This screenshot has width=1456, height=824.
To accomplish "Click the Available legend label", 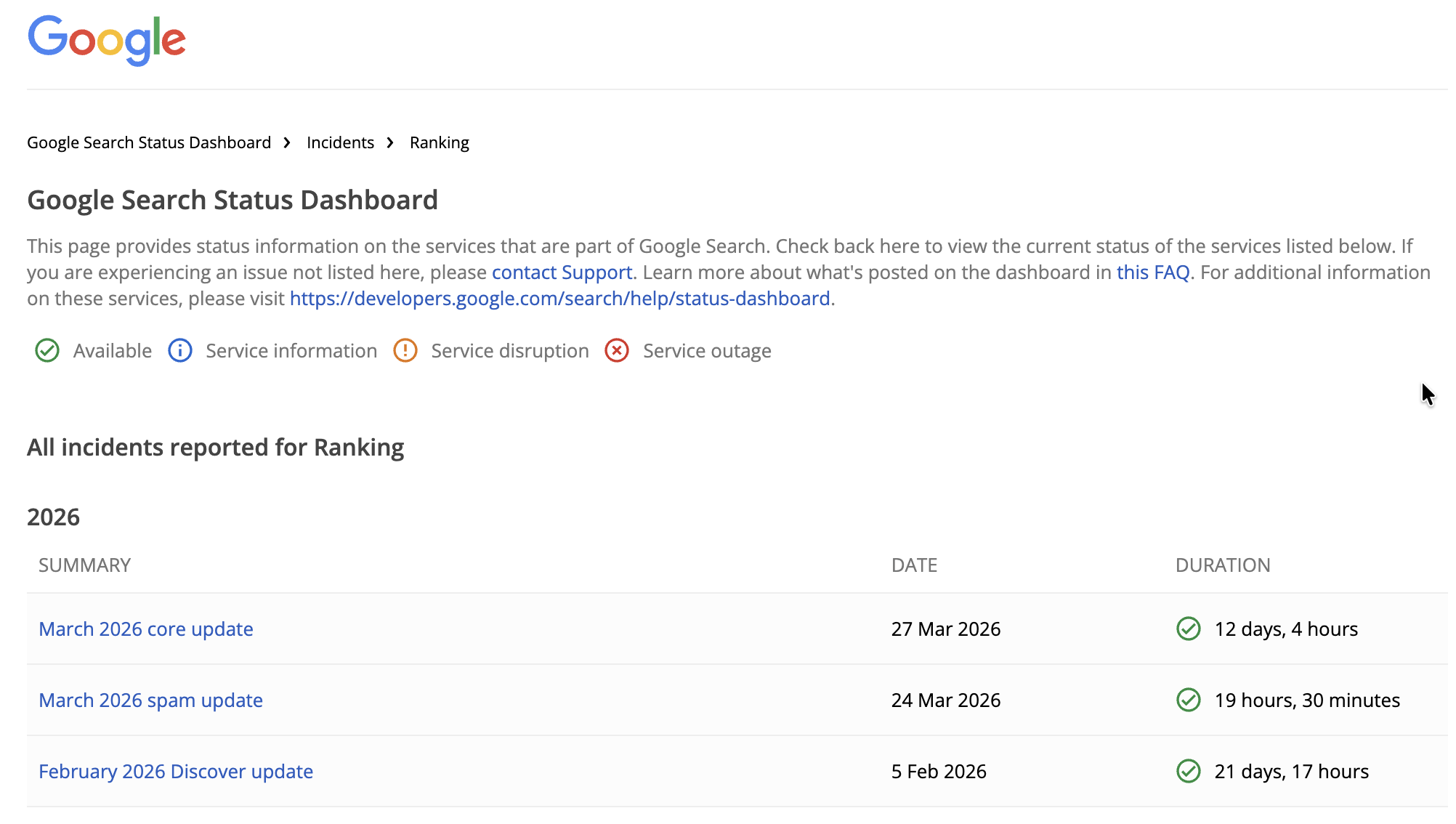I will tap(113, 351).
